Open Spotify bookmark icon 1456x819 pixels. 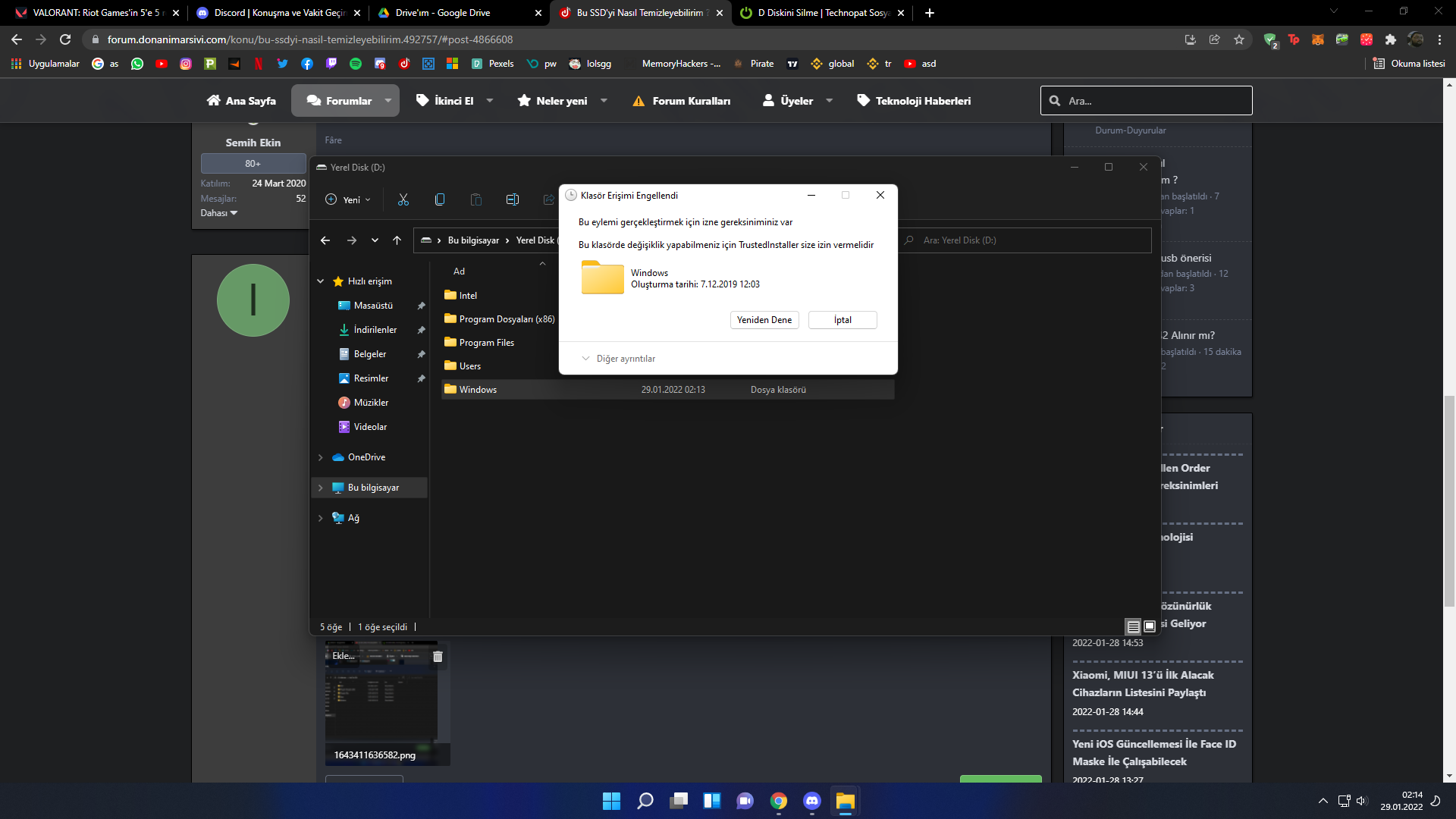(x=356, y=64)
